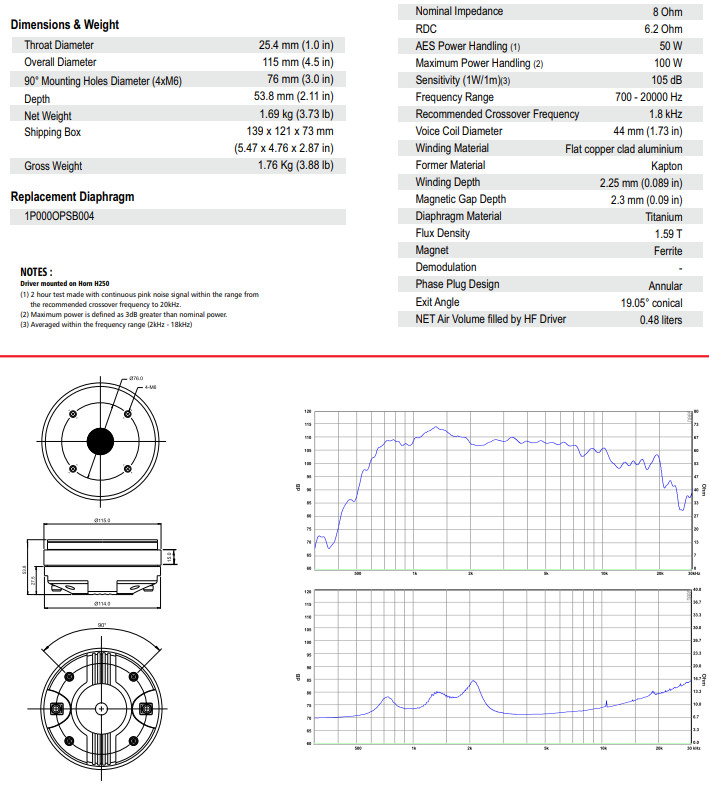709x788 pixels.
Task: Select Winding Depth value 2.25 mm
Action: pos(641,183)
